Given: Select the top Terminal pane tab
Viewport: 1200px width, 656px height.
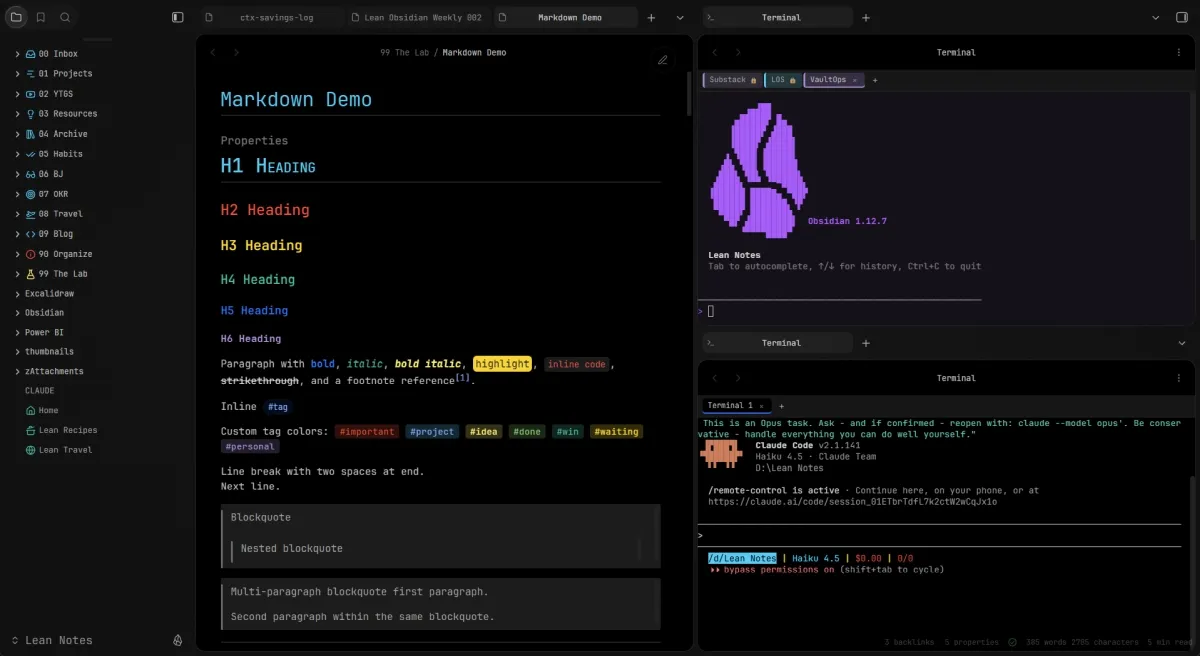Looking at the screenshot, I should (x=777, y=17).
